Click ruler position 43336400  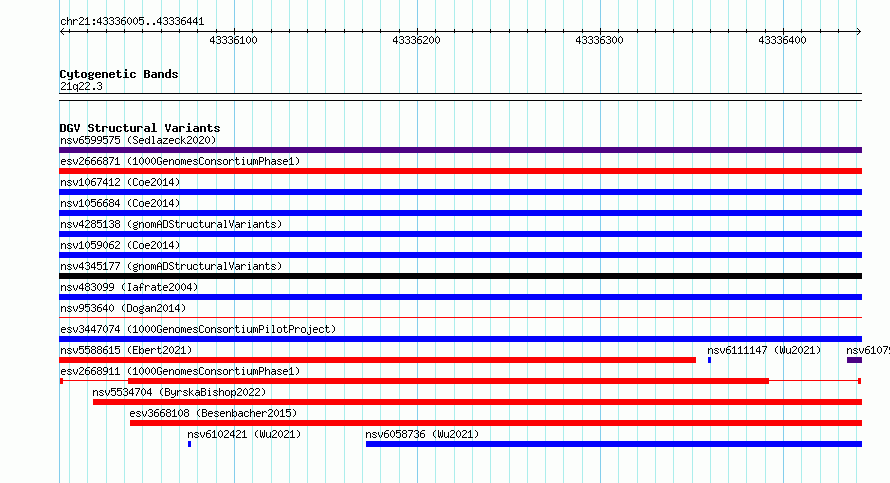(x=782, y=40)
